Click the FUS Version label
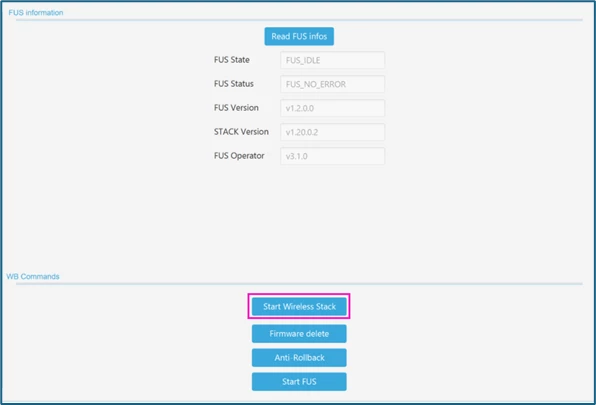This screenshot has width=596, height=405. (236, 108)
